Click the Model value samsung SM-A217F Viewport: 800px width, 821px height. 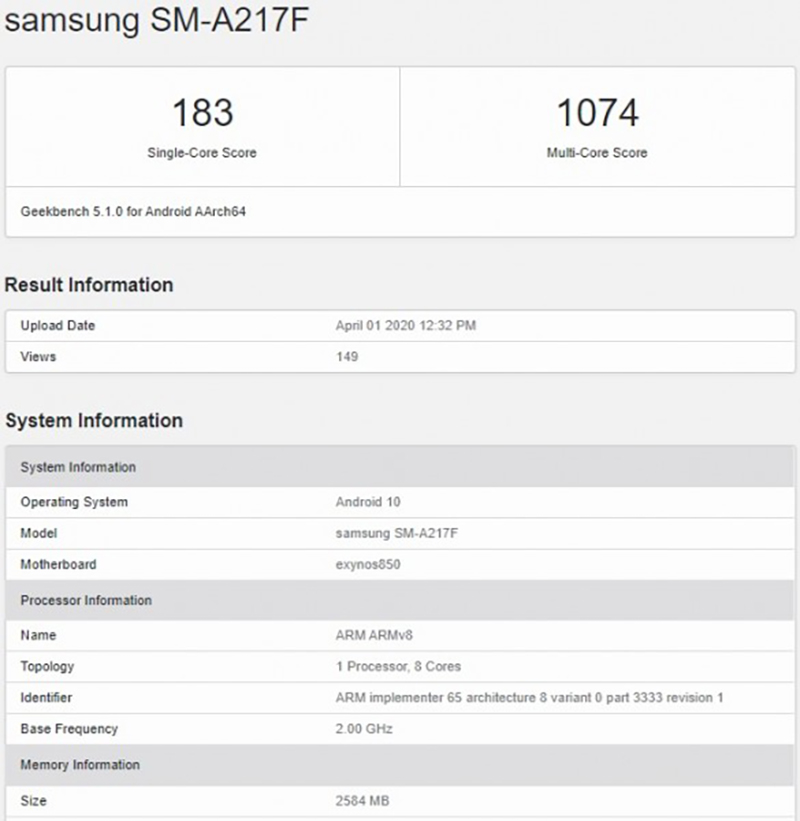397,534
